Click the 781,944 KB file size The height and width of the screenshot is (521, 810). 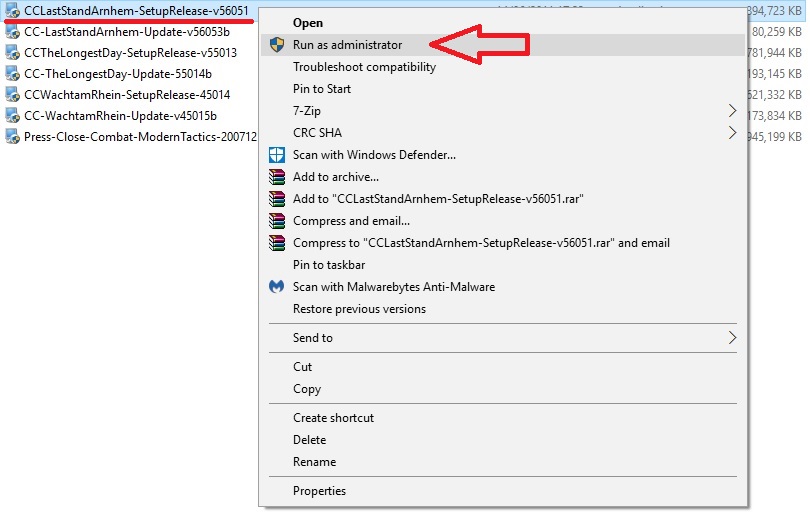click(774, 53)
